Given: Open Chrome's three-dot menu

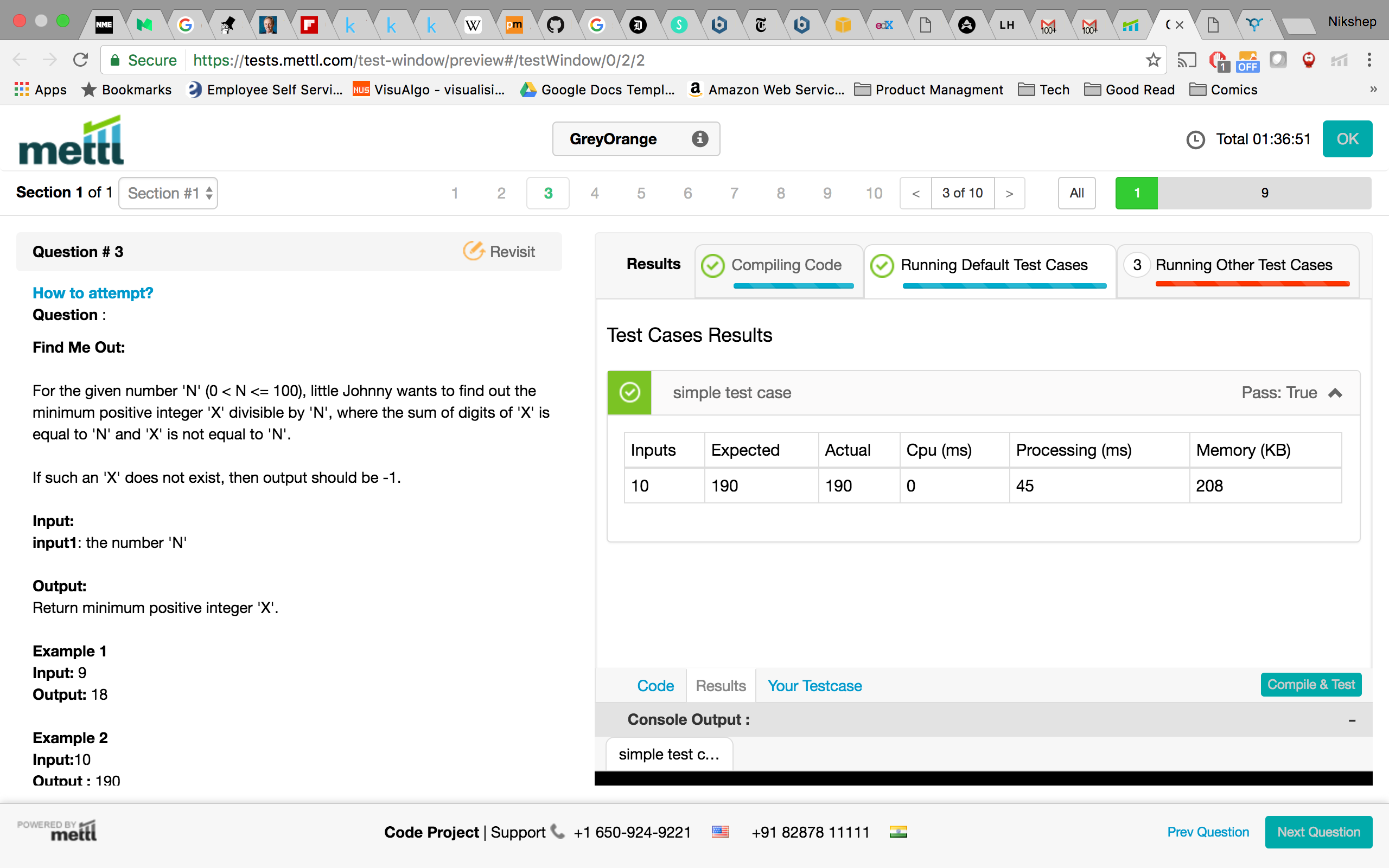Looking at the screenshot, I should pos(1369,60).
